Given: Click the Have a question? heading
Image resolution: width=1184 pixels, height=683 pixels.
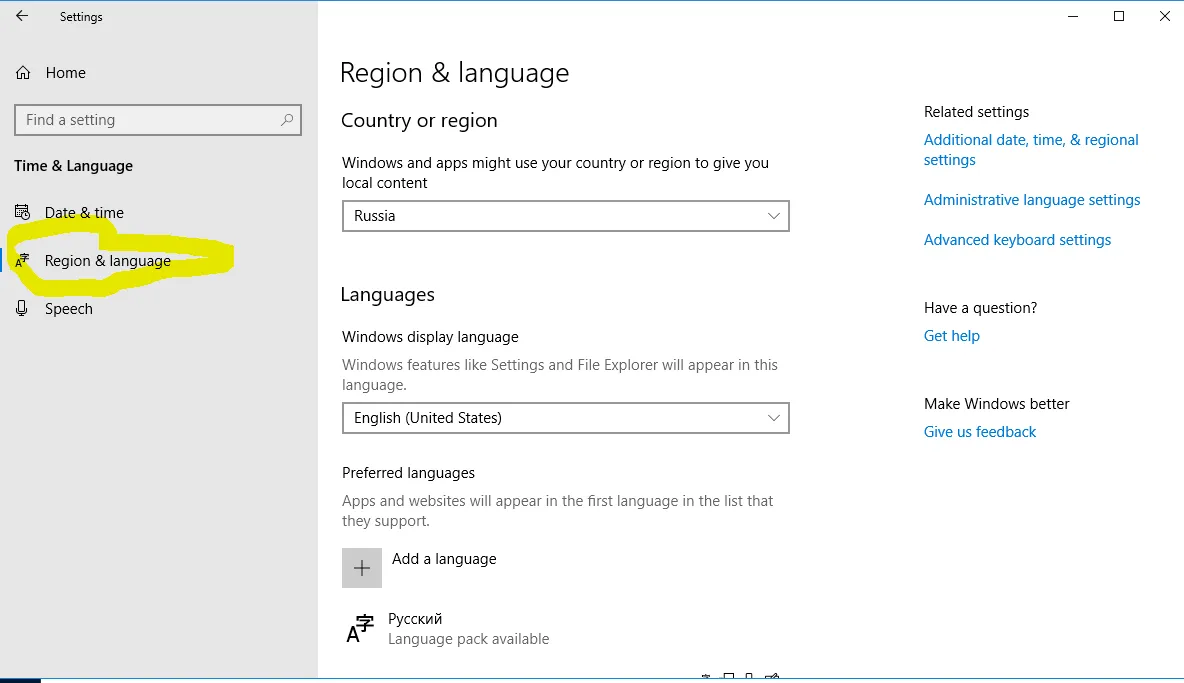Looking at the screenshot, I should 980,308.
